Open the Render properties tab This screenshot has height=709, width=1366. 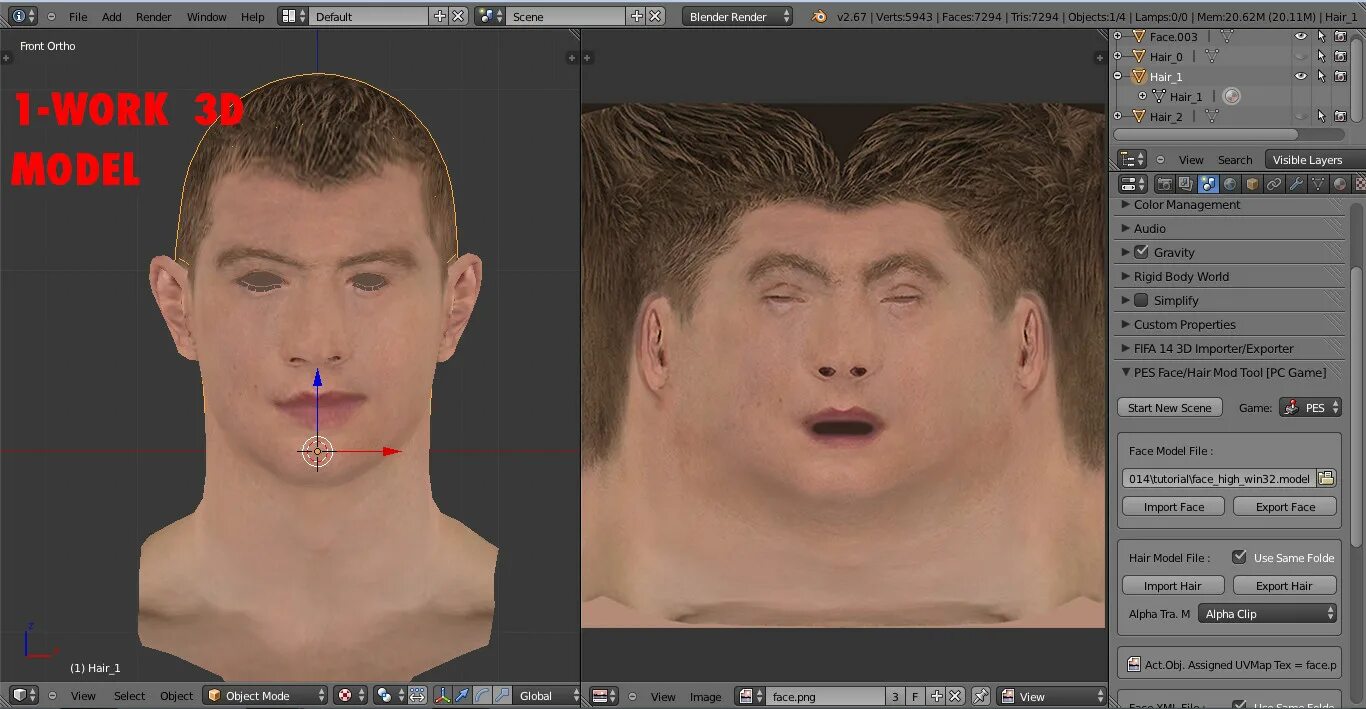click(x=1164, y=184)
